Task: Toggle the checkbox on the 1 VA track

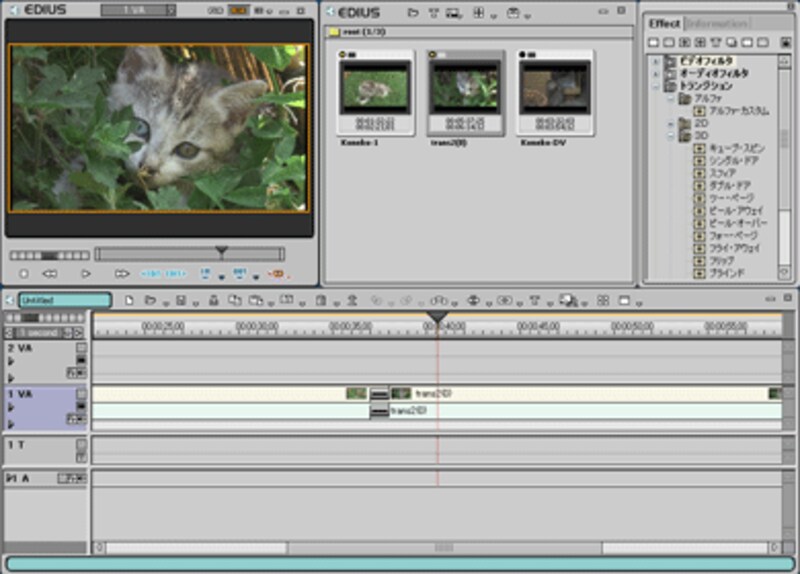Action: pyautogui.click(x=81, y=394)
